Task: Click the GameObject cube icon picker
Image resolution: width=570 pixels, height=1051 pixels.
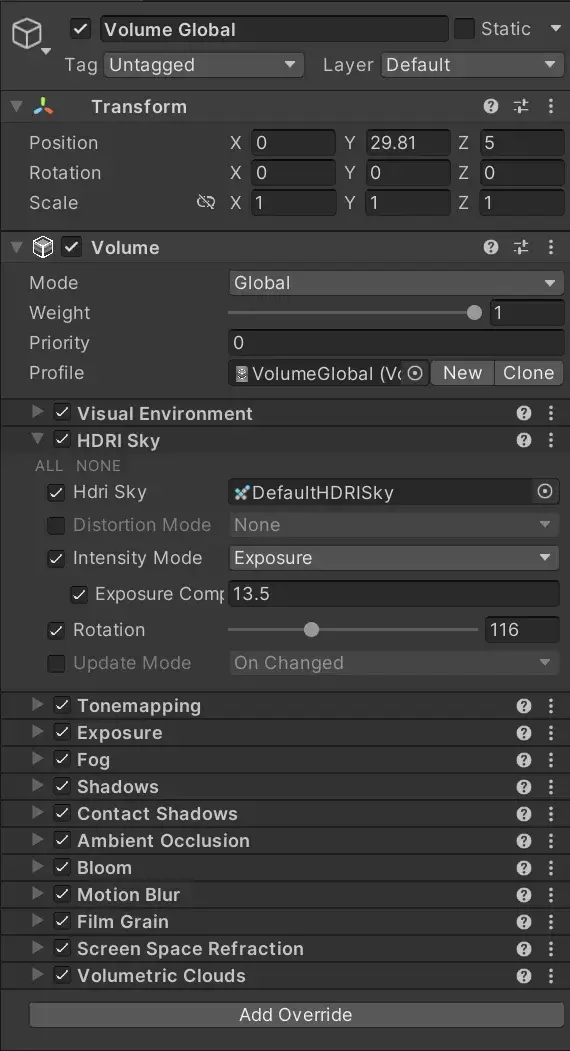Action: tap(27, 34)
